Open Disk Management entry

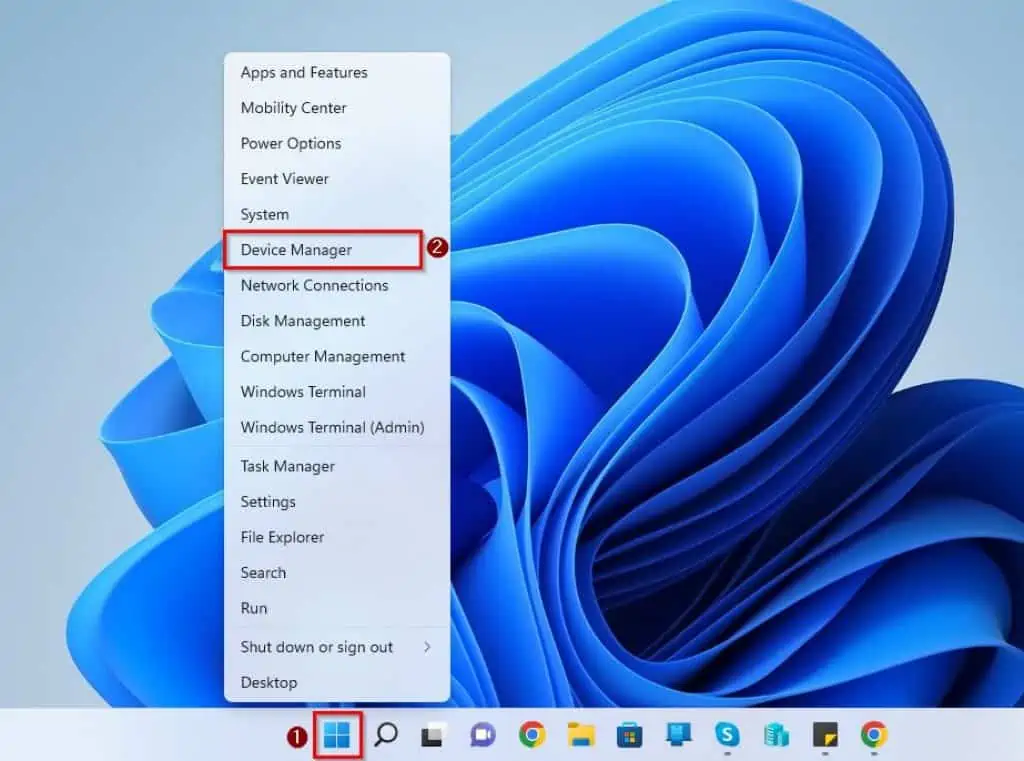click(x=301, y=321)
